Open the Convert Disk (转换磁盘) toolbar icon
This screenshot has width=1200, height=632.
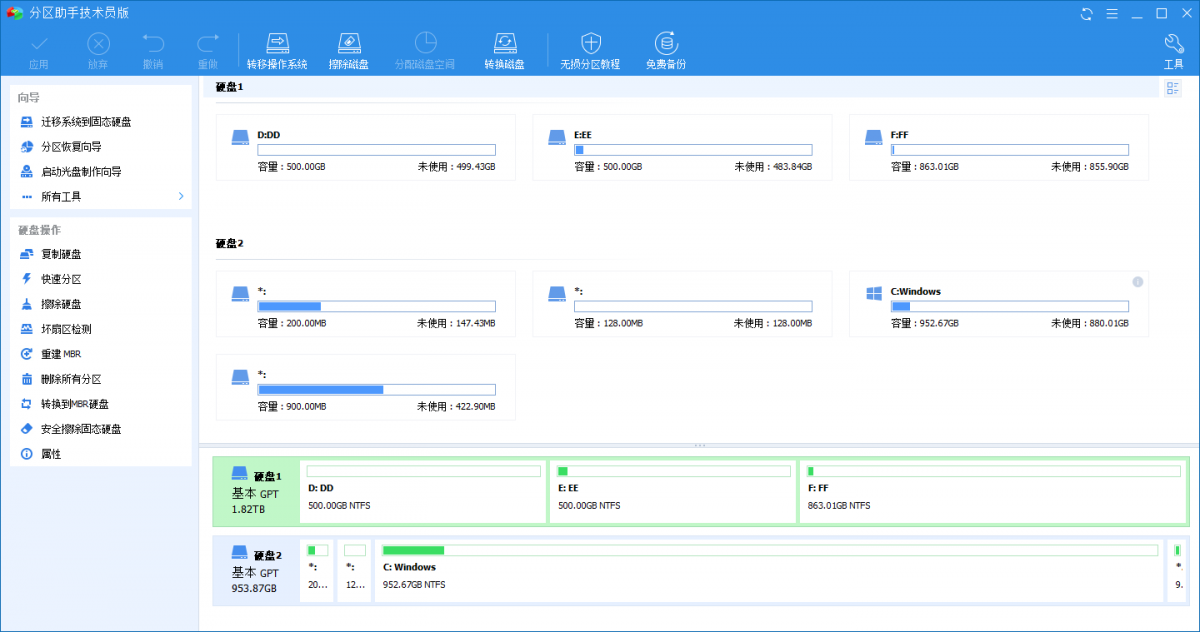[x=505, y=48]
